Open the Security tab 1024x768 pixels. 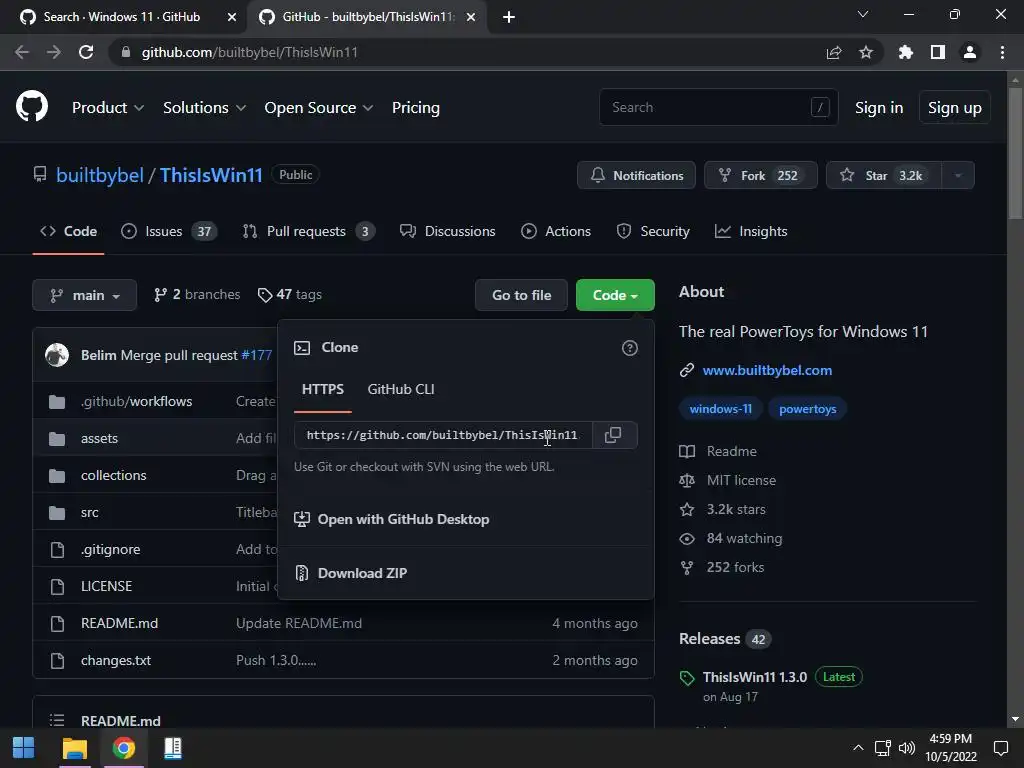(653, 232)
